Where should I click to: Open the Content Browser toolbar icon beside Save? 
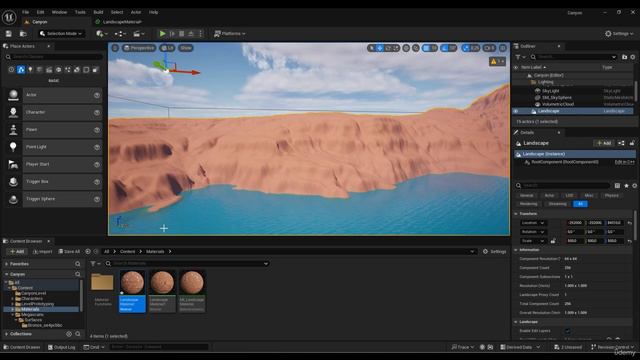pos(23,34)
